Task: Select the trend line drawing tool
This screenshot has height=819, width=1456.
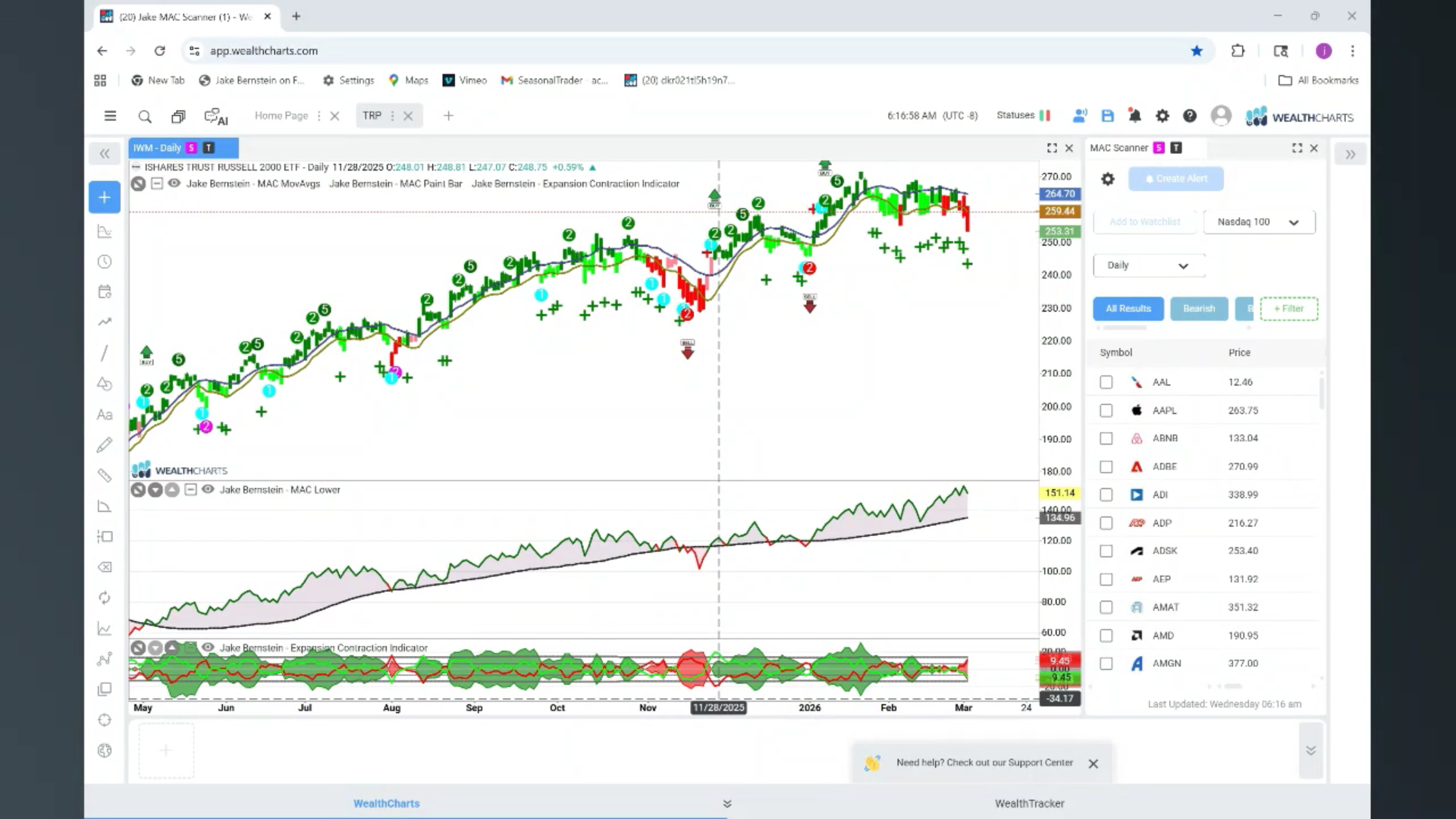Action: point(105,353)
